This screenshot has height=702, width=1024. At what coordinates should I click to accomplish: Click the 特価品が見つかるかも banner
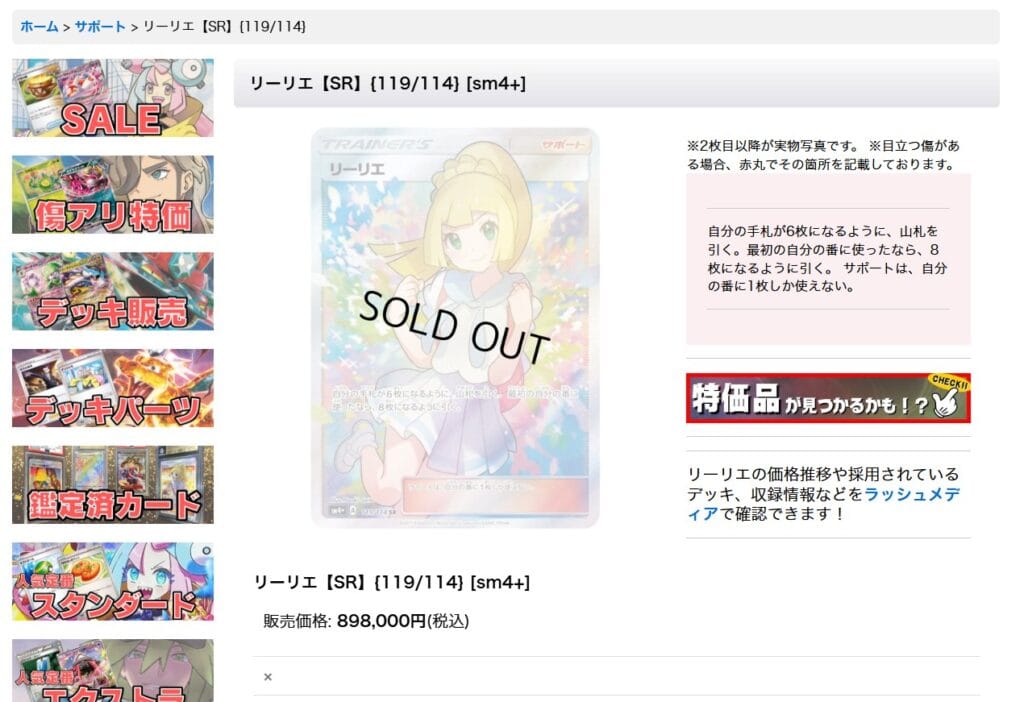(x=828, y=398)
